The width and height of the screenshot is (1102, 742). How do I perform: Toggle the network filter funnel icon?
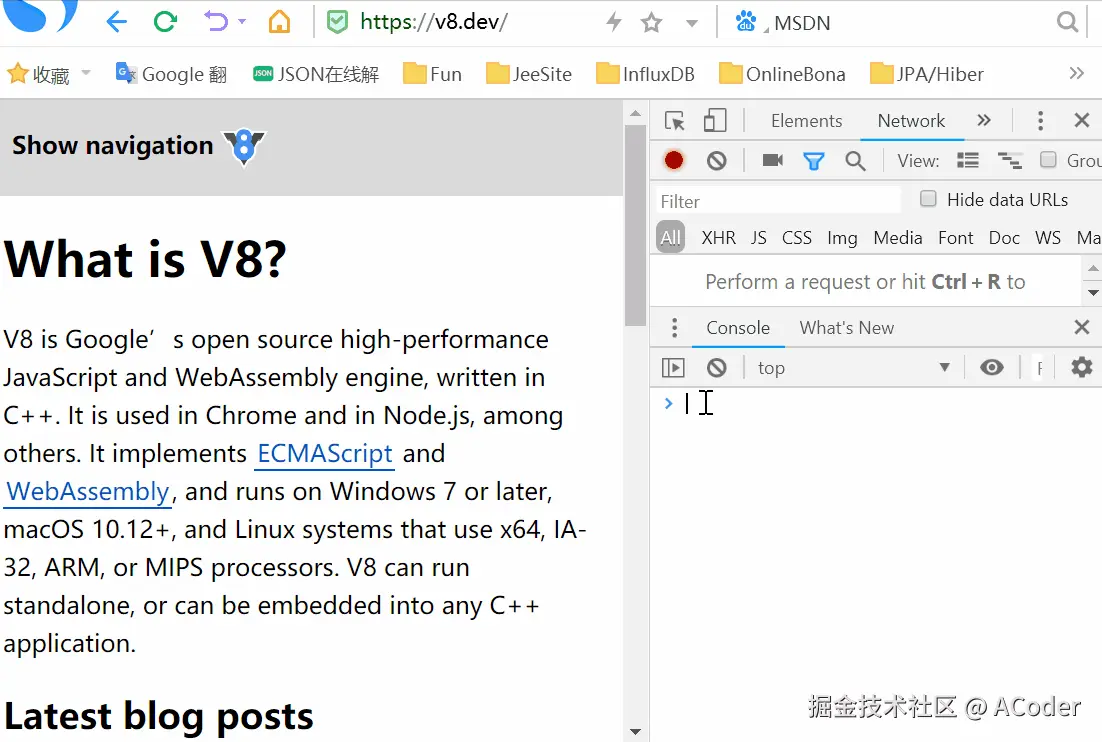click(x=814, y=162)
